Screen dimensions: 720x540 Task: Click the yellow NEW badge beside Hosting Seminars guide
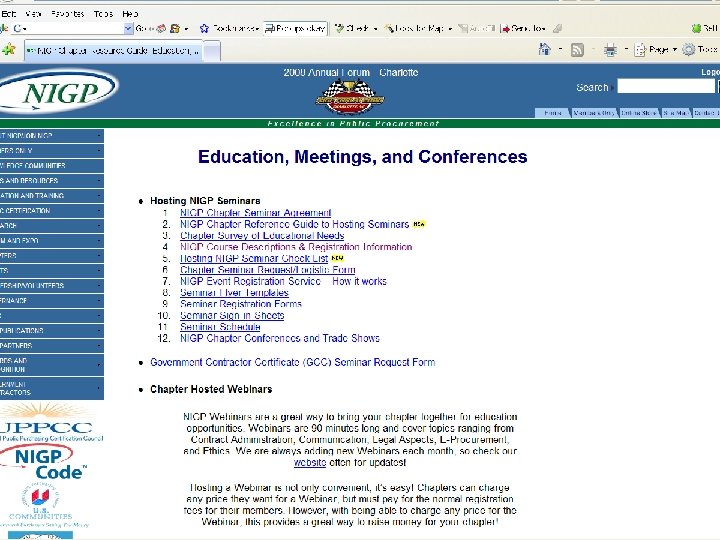tap(419, 224)
